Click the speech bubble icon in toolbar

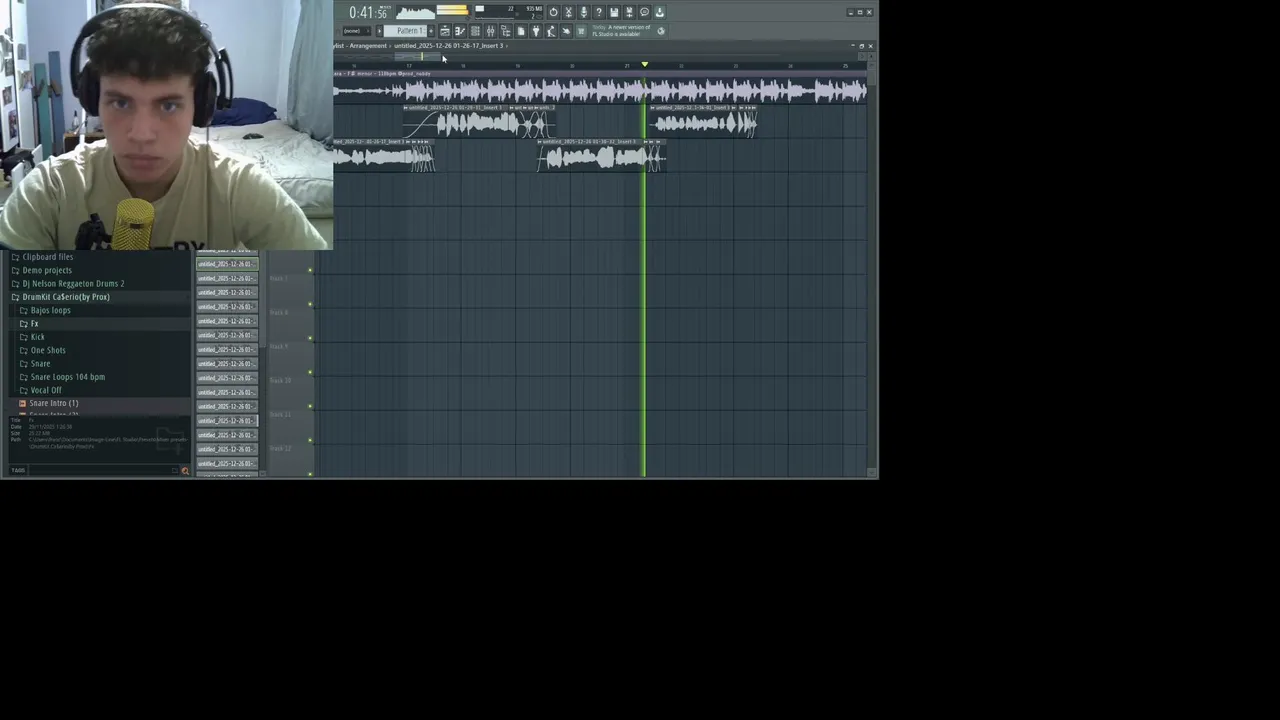pos(644,12)
